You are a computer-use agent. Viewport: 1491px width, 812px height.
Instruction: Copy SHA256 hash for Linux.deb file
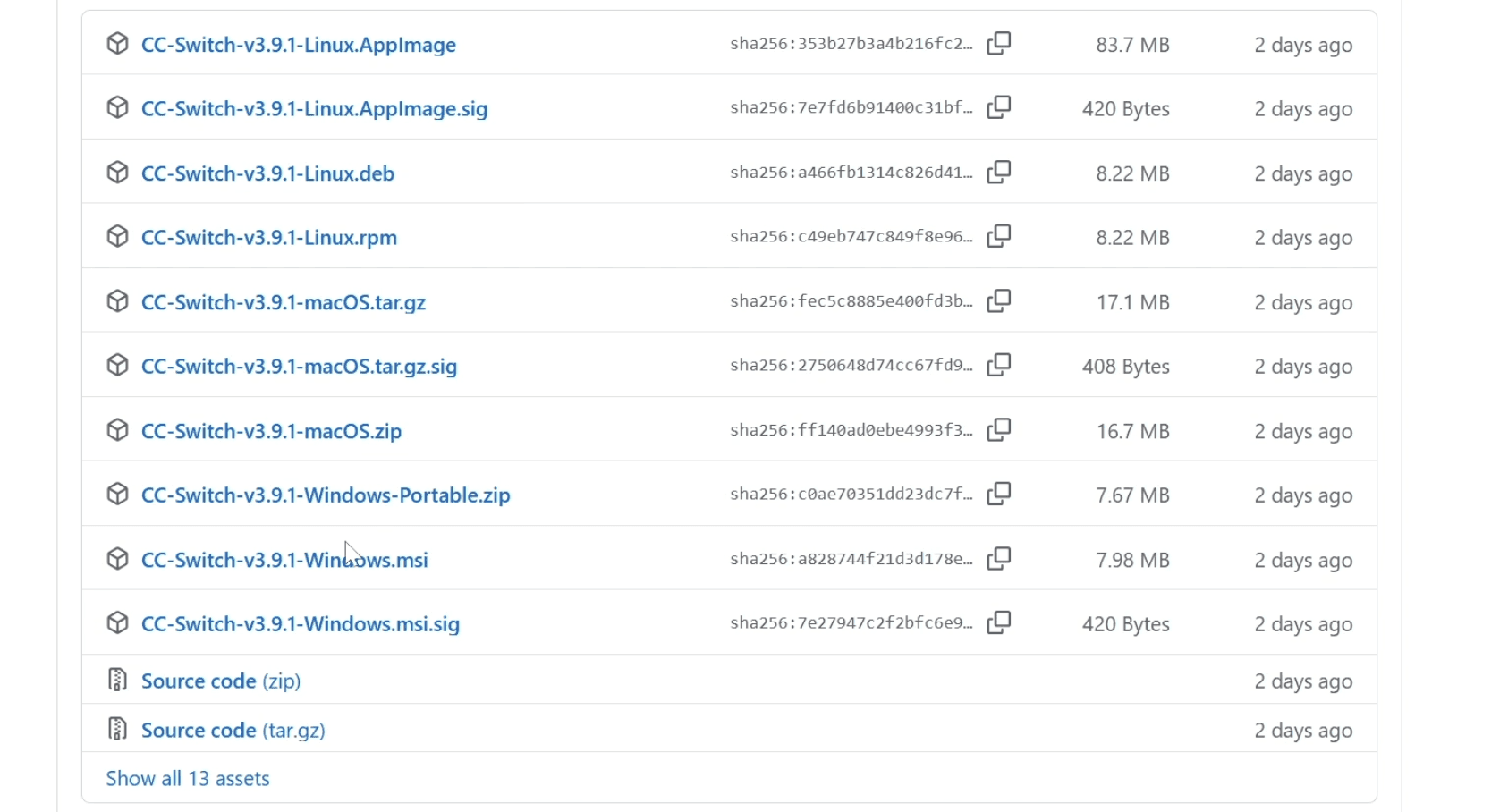pos(999,173)
